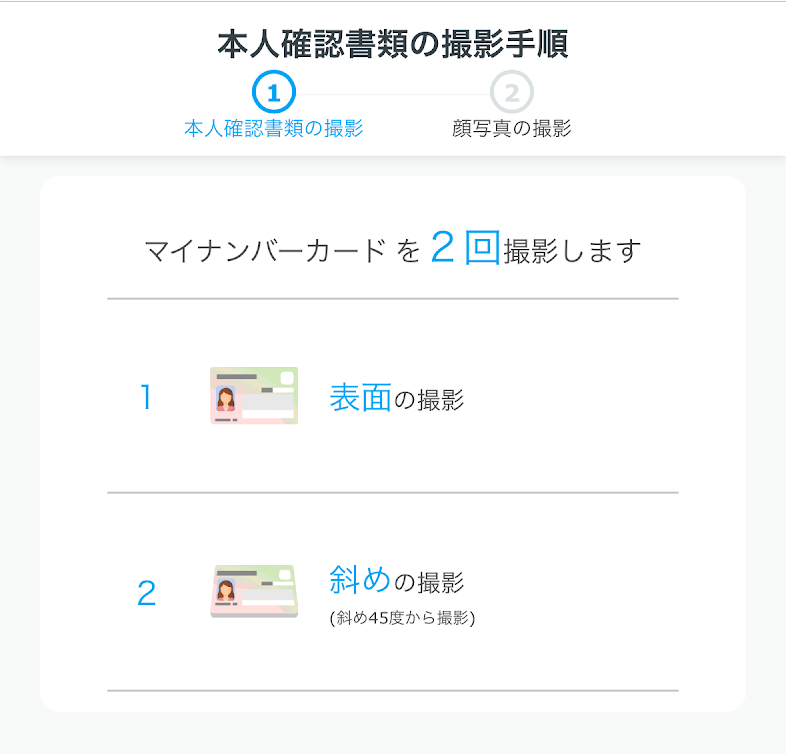The width and height of the screenshot is (786, 754).
Task: Click the tilted My Number card illustration
Action: coord(254,591)
